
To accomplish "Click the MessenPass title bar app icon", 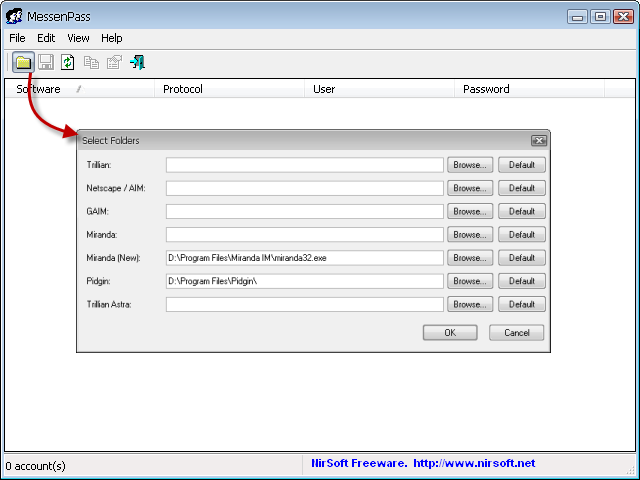I will tap(14, 16).
